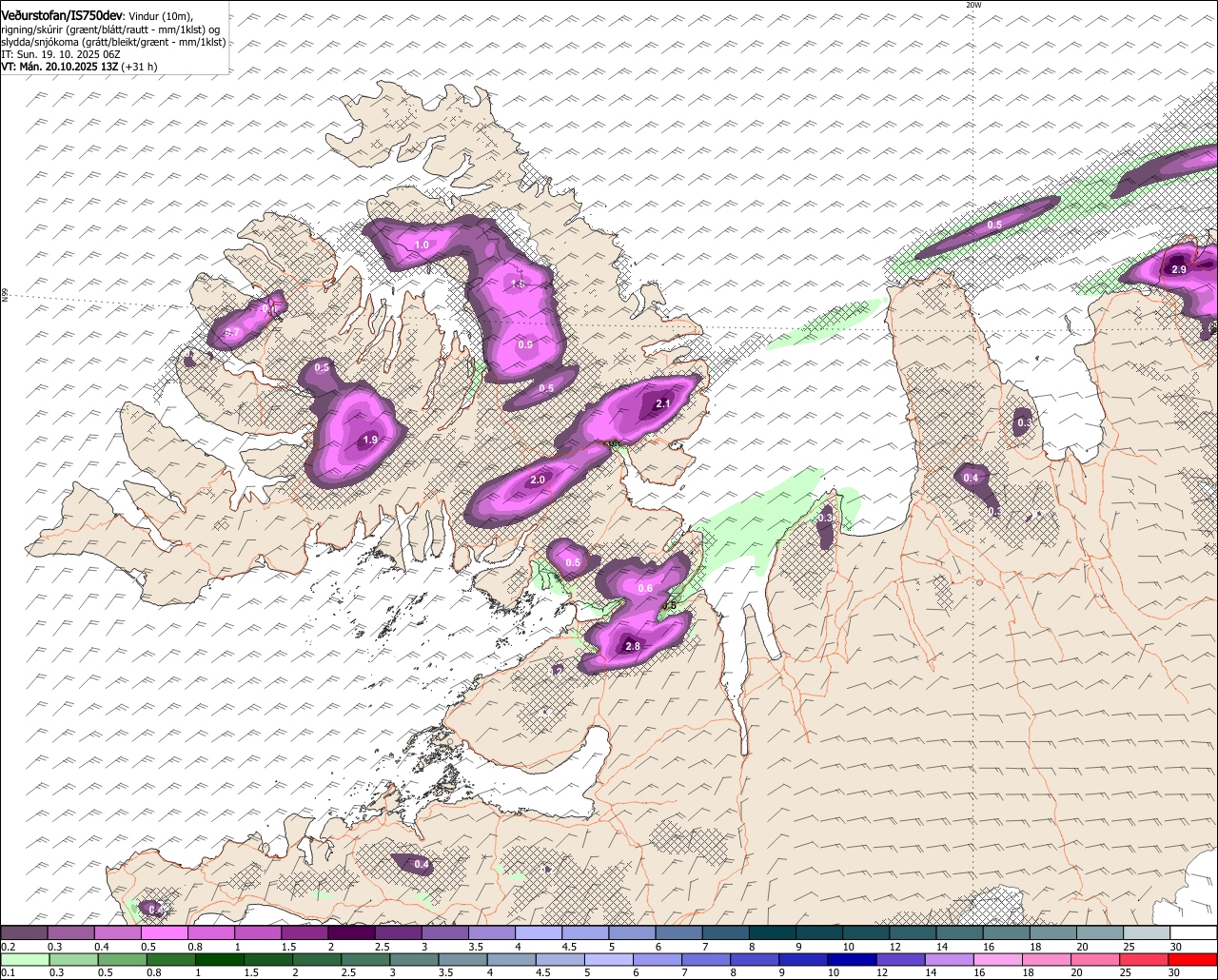This screenshot has width=1218, height=980.
Task: Click the 0.7 precipitation value label
Action: point(231,333)
